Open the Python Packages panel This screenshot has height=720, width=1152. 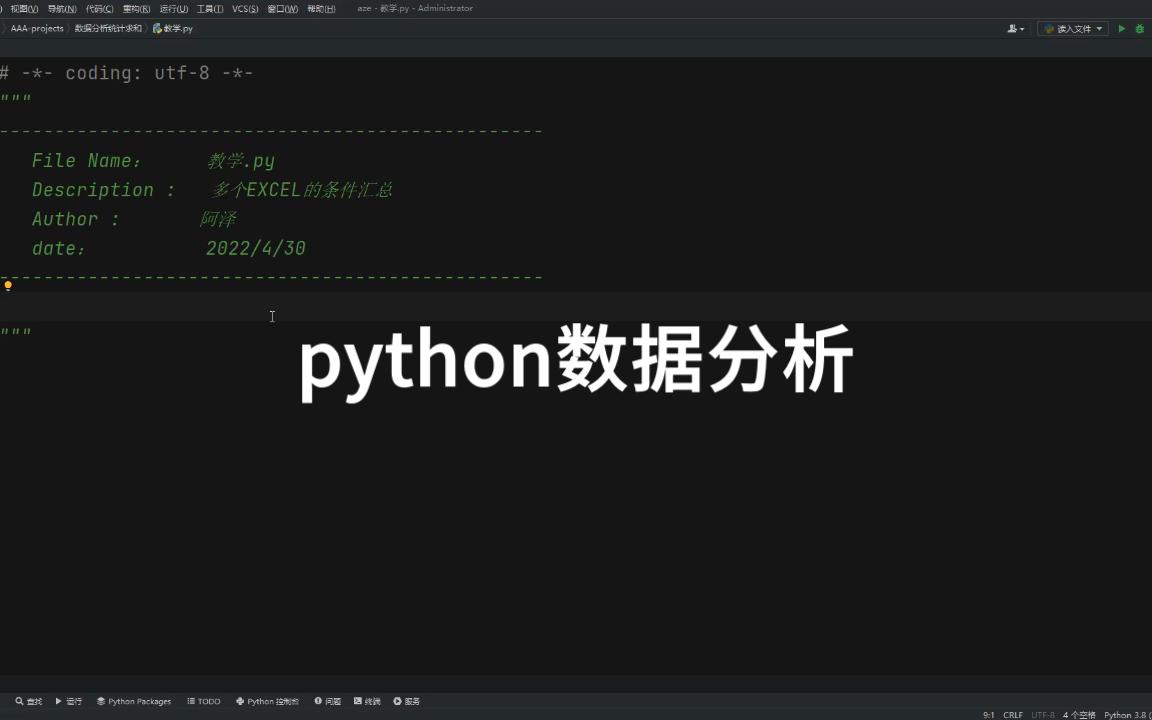(x=134, y=701)
